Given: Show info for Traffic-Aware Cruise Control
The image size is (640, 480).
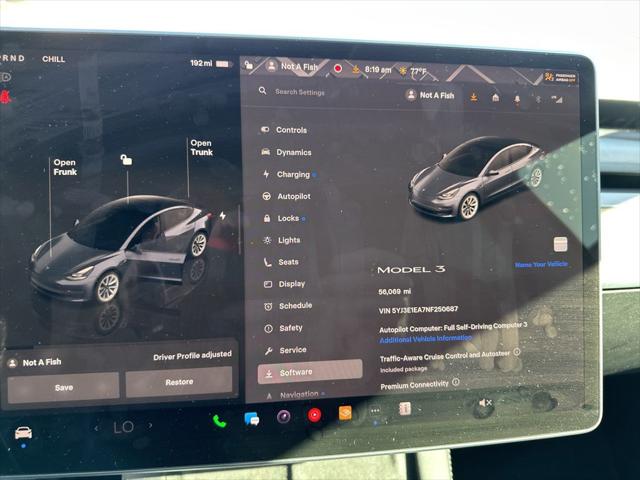Looking at the screenshot, I should (517, 351).
